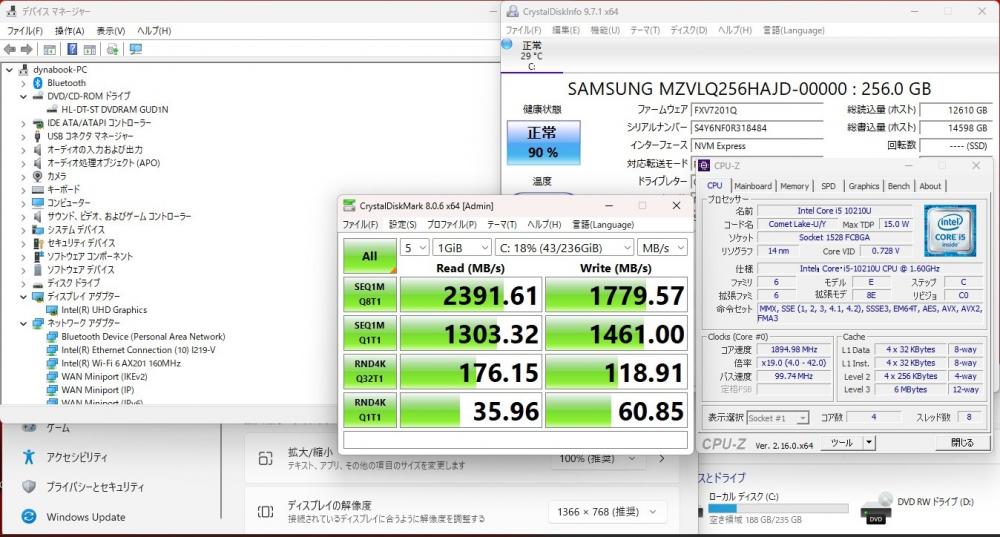Image resolution: width=1000 pixels, height=537 pixels.
Task: Collapse the ネットワーク アダプター node
Action: 24,323
